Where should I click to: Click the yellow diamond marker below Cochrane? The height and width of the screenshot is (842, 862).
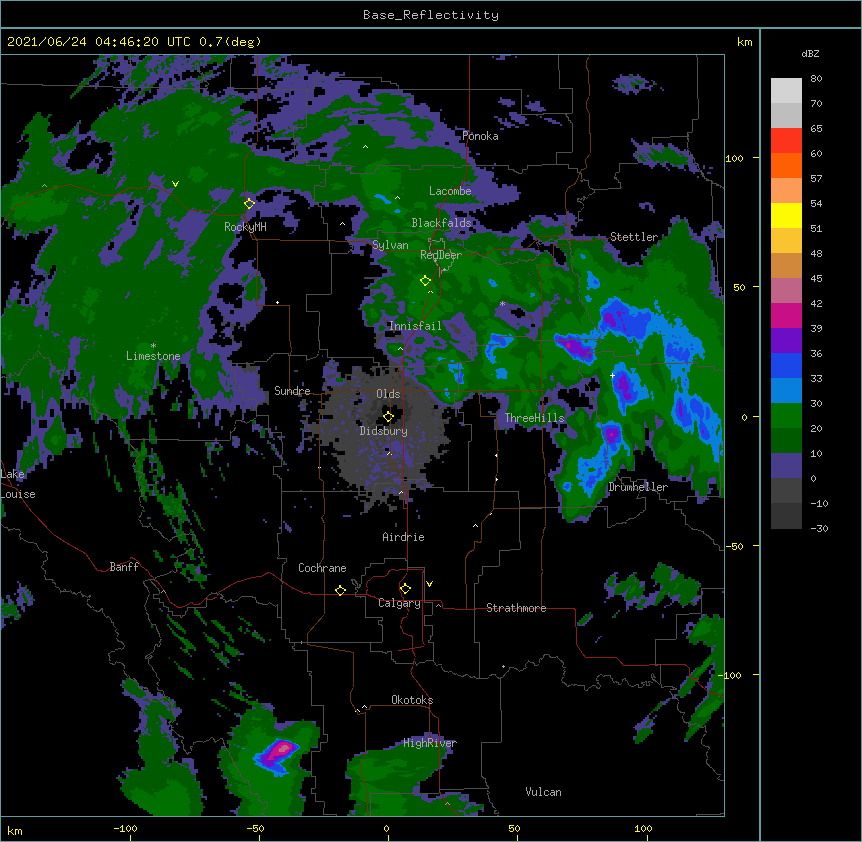pos(340,590)
